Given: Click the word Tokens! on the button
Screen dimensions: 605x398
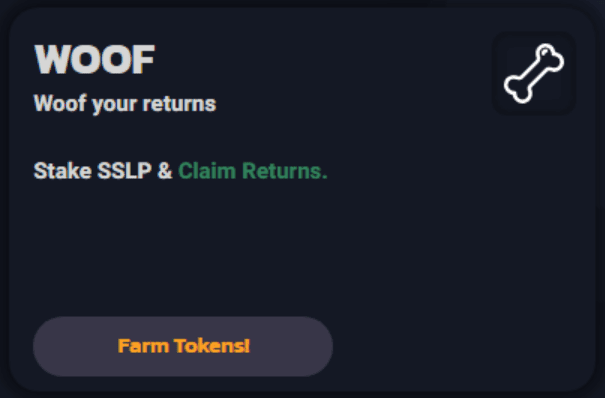Looking at the screenshot, I should pyautogui.click(x=212, y=346).
